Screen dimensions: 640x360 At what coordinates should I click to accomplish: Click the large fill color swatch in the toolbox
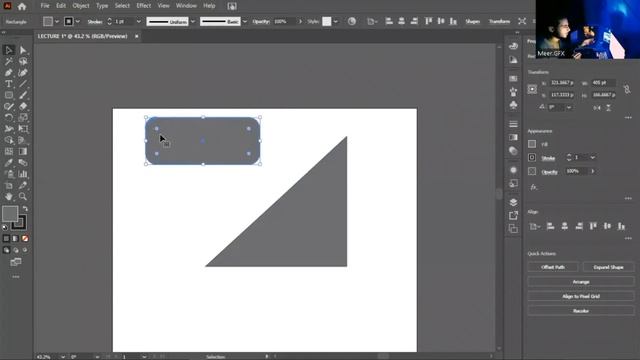click(x=10, y=214)
